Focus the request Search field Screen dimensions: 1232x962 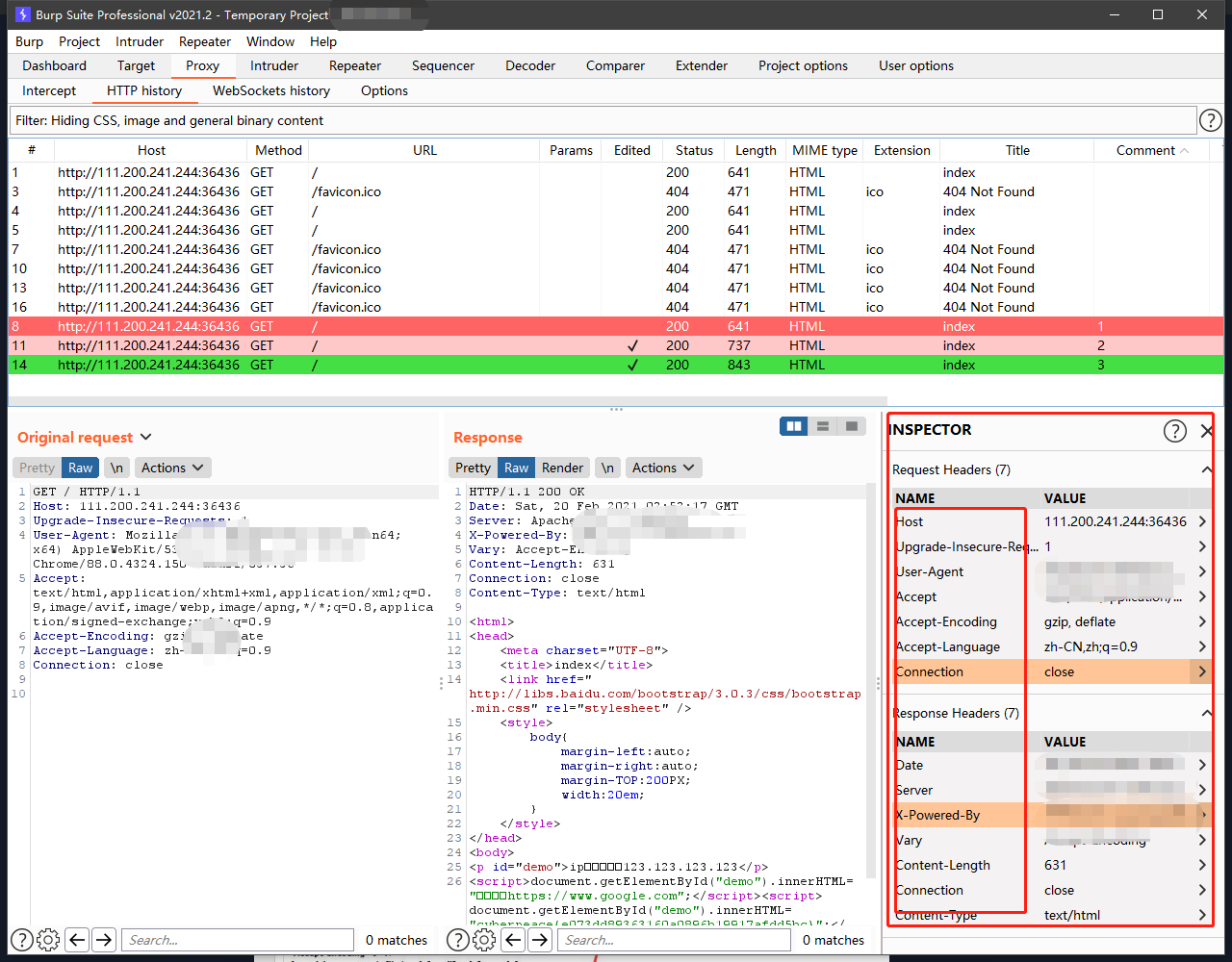237,940
